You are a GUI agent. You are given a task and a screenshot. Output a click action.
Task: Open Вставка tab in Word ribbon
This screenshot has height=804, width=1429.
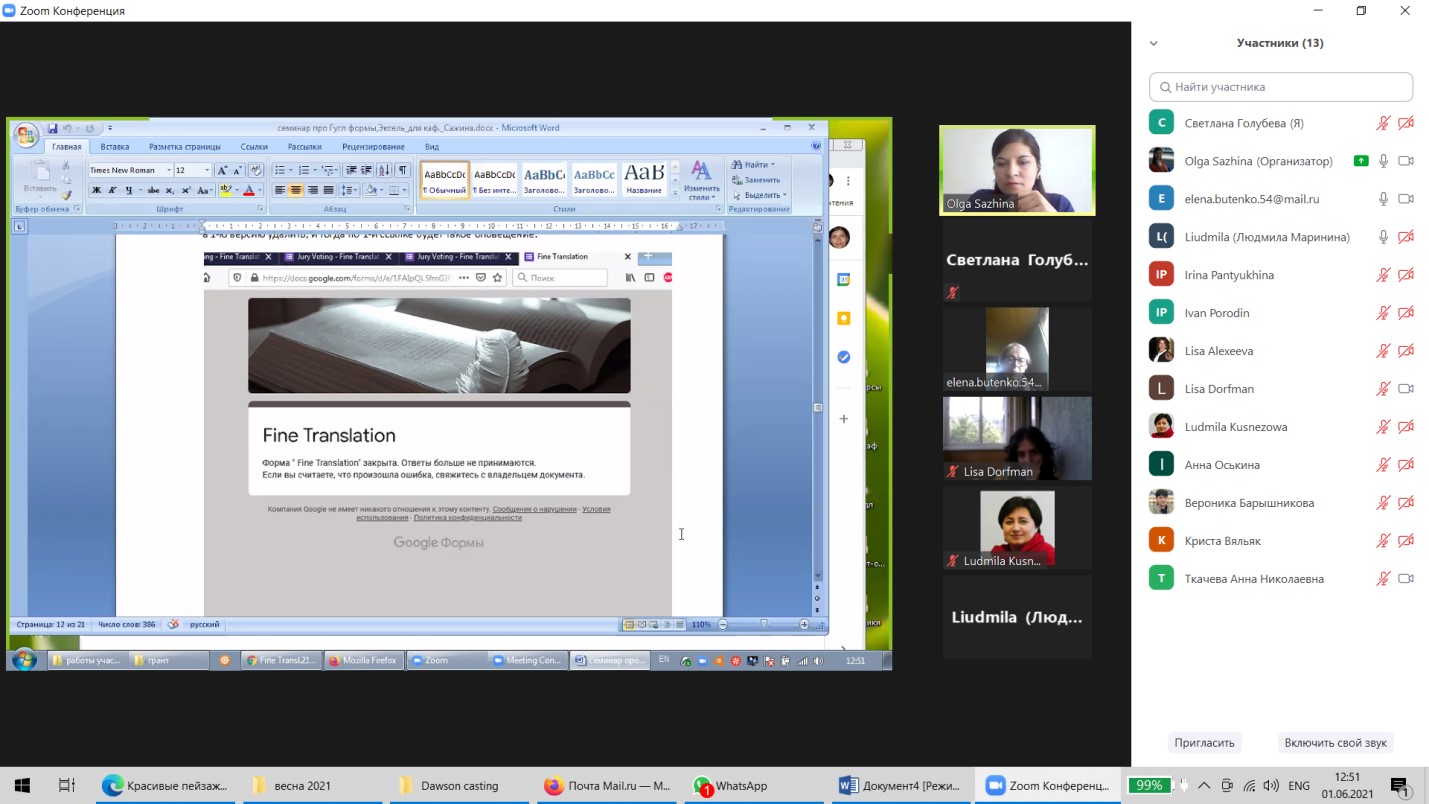pos(115,147)
